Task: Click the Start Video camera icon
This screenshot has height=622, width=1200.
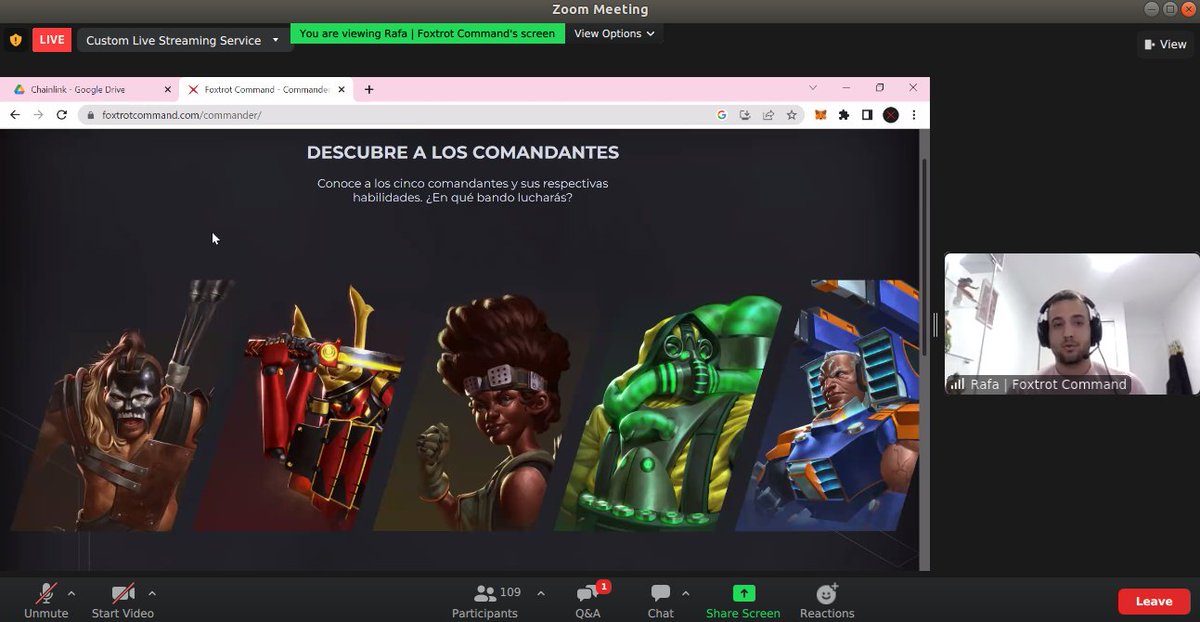Action: [123, 593]
